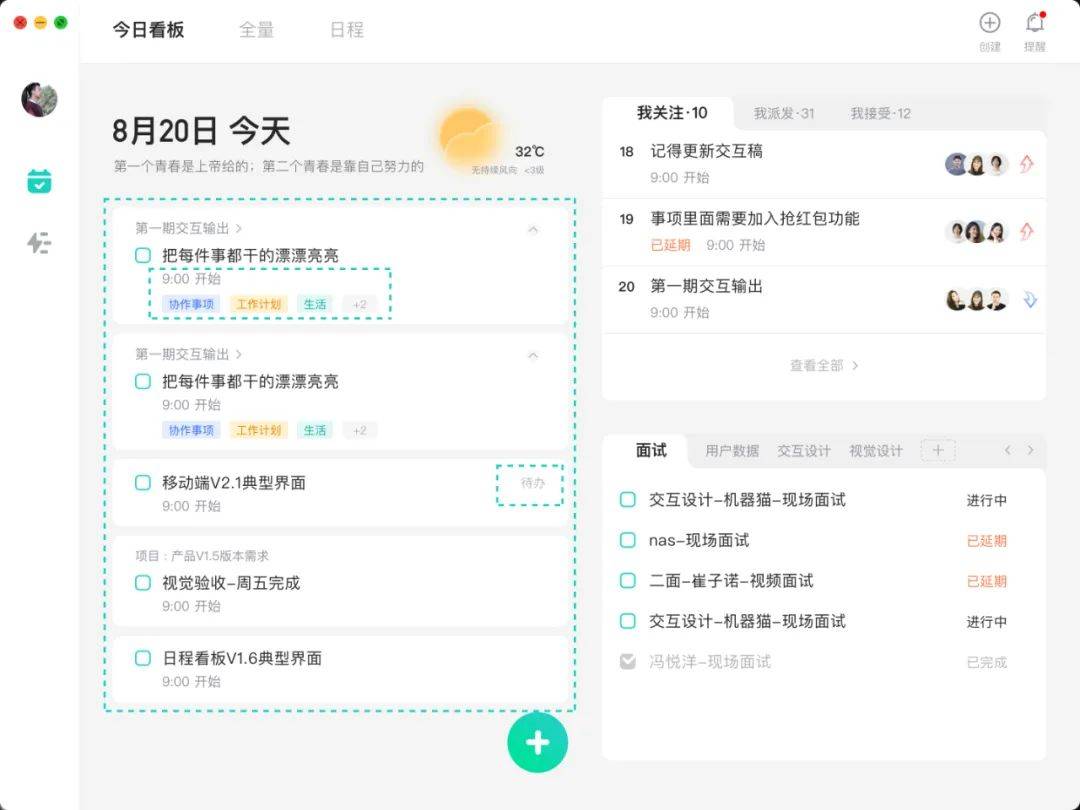Click 已延期 status on nas-现场面试

tap(986, 541)
